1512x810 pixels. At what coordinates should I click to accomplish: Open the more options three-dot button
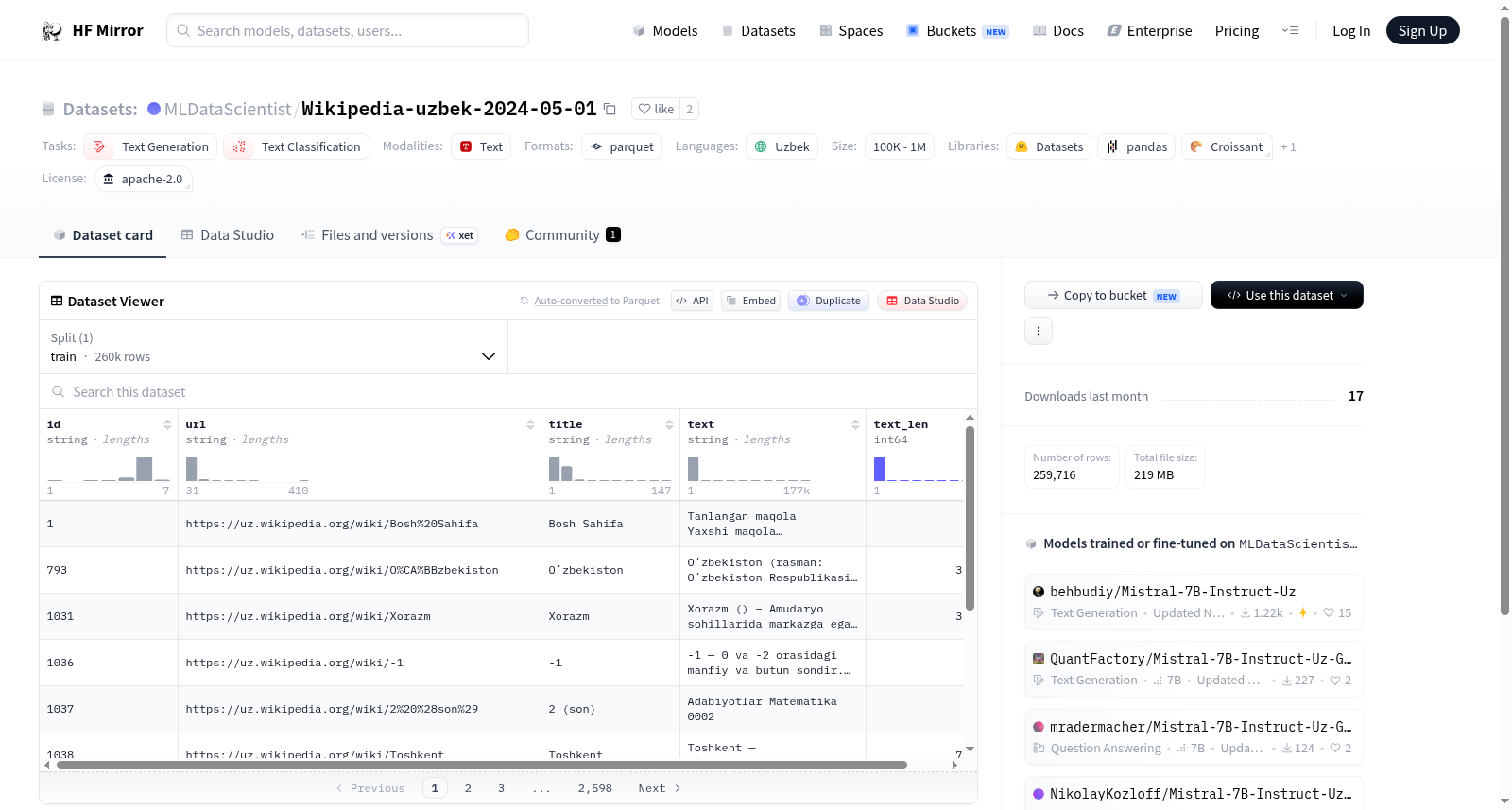pyautogui.click(x=1039, y=331)
